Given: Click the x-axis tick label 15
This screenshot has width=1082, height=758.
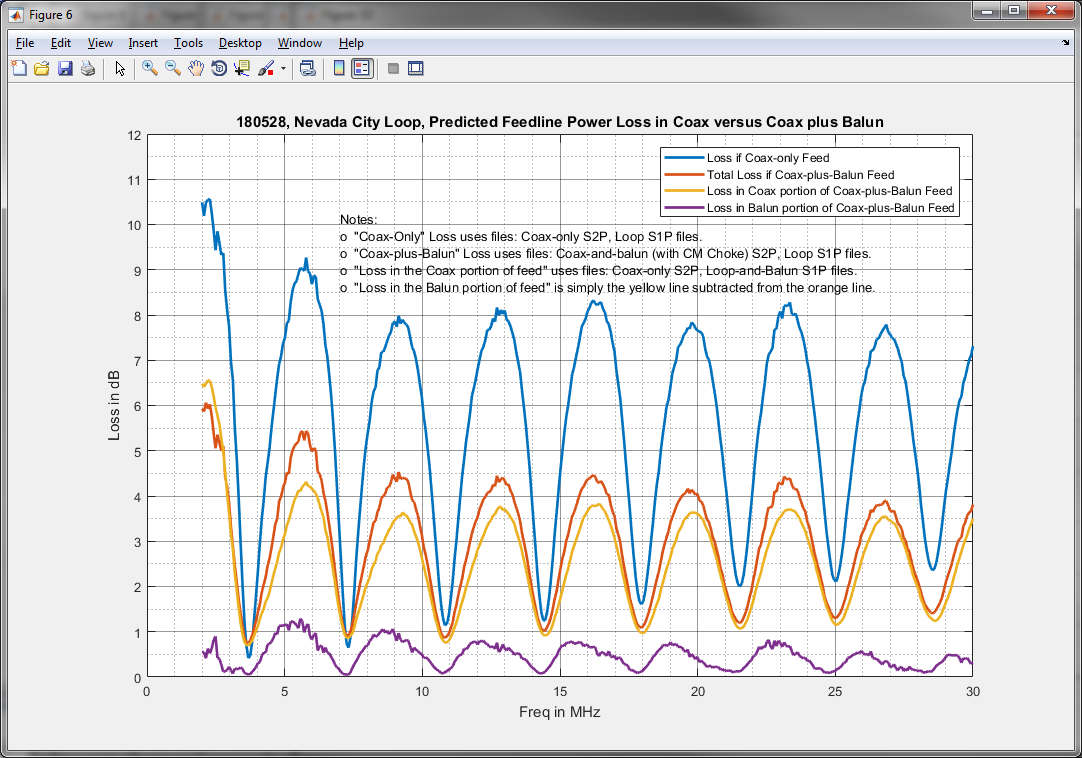Looking at the screenshot, I should point(560,691).
